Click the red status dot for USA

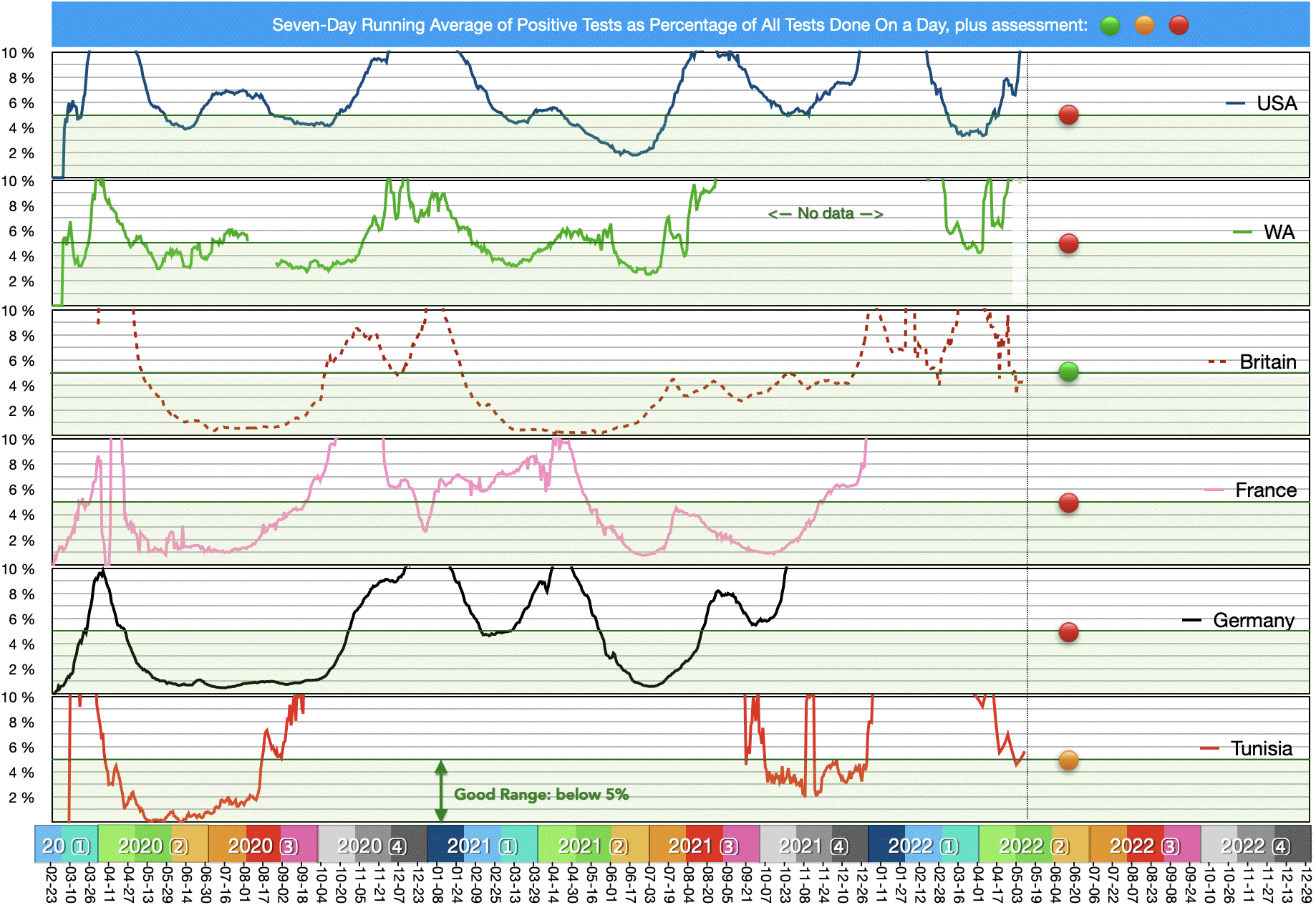pyautogui.click(x=1068, y=115)
